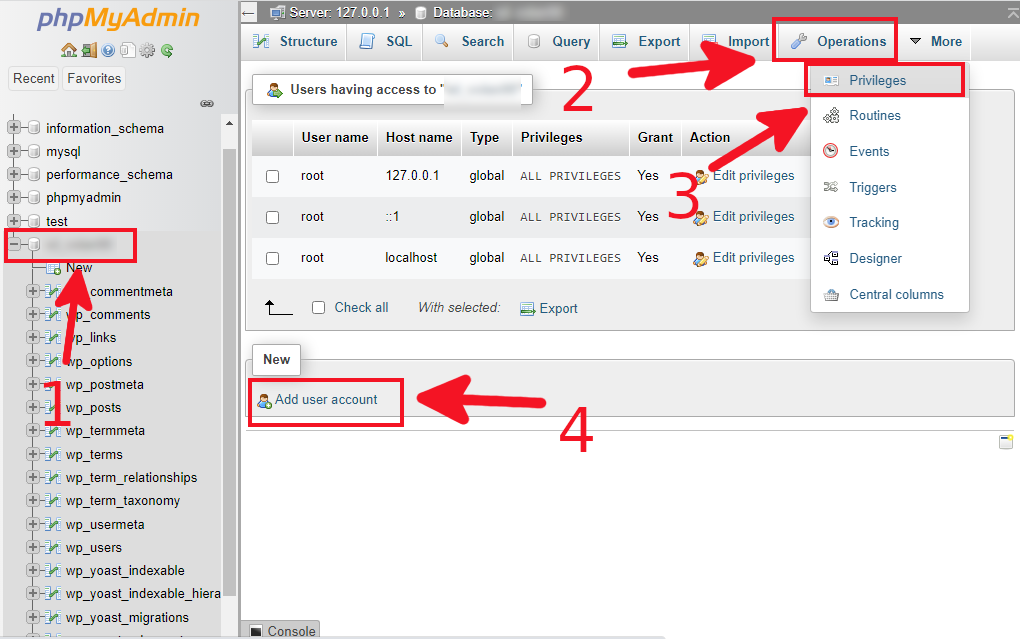1020x639 pixels.
Task: Enable the Check all checkbox
Action: 318,307
